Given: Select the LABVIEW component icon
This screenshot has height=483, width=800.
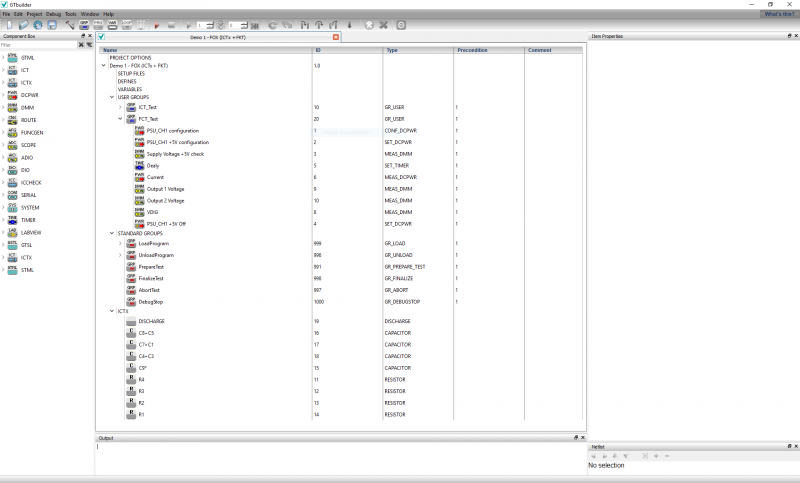Looking at the screenshot, I should [x=12, y=232].
